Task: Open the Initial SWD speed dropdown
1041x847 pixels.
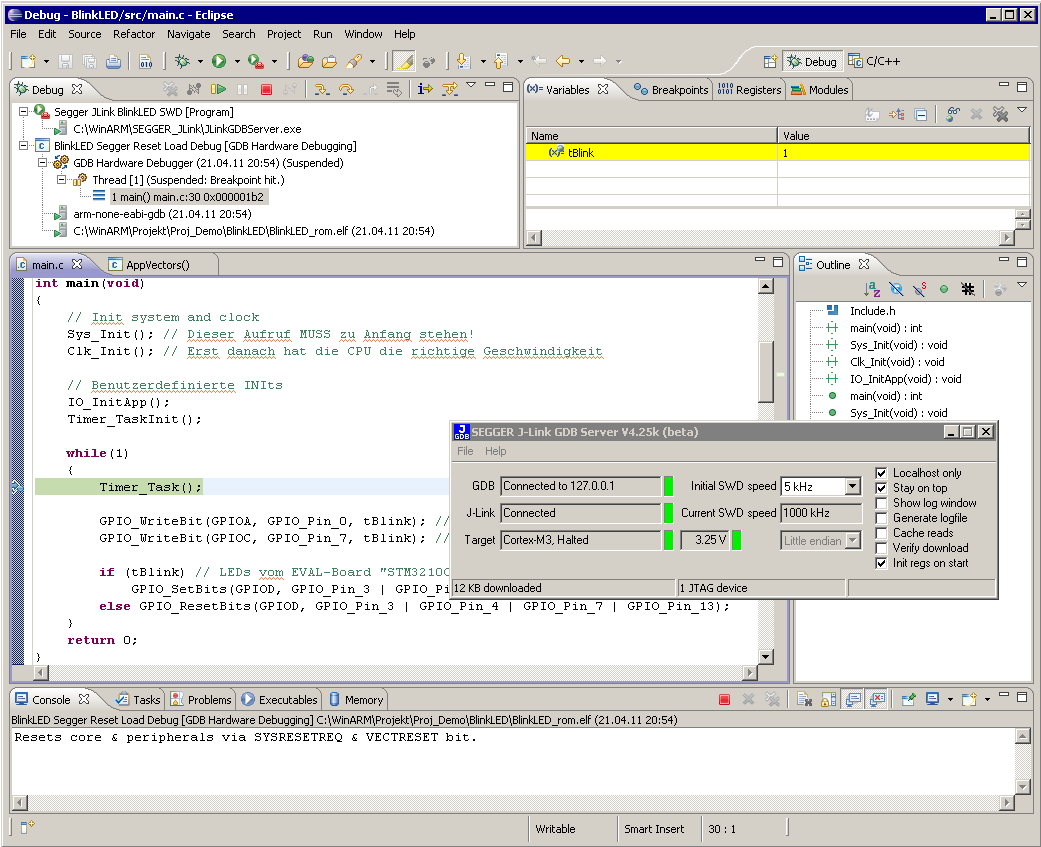Action: pos(853,487)
